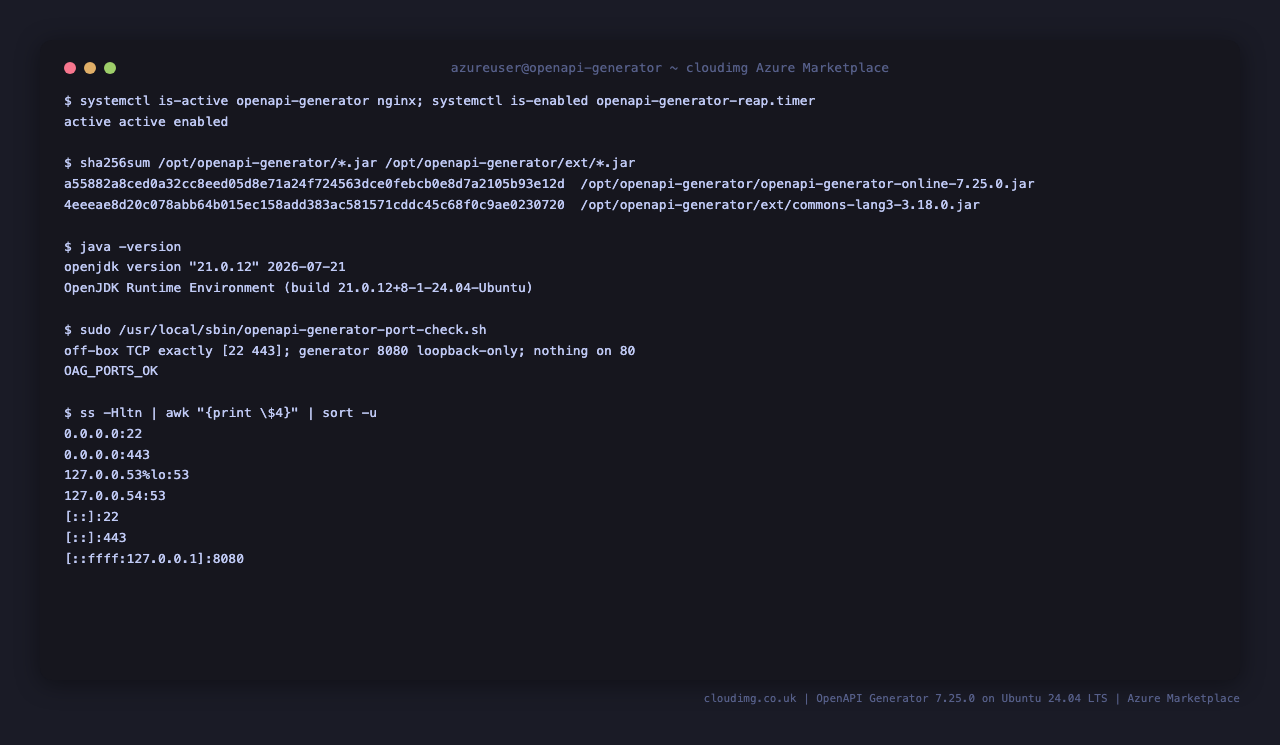
Task: Click the hash line for commons-lang3-3.18.0.jar
Action: (x=522, y=205)
